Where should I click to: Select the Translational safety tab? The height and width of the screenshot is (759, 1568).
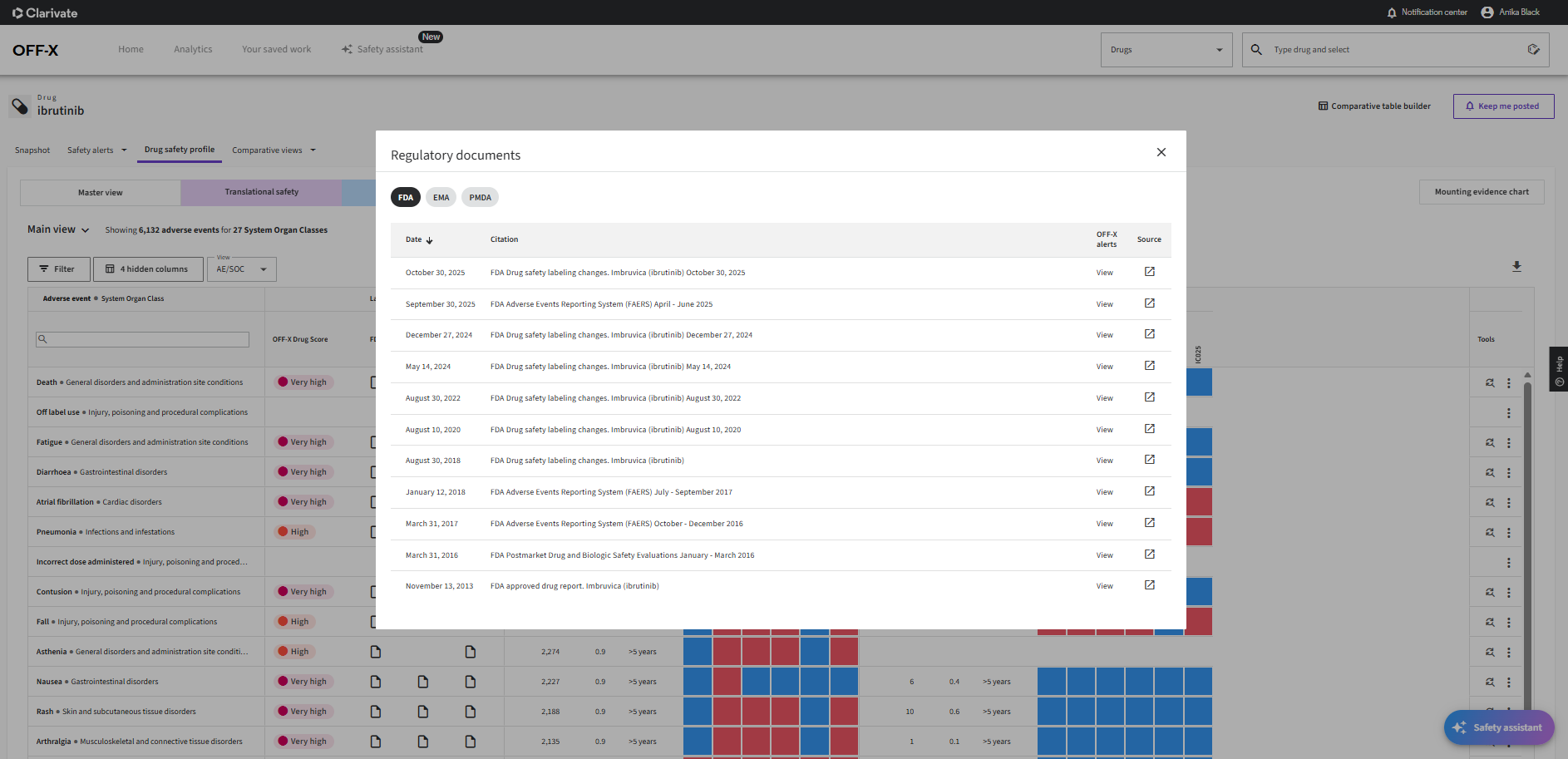tap(261, 192)
